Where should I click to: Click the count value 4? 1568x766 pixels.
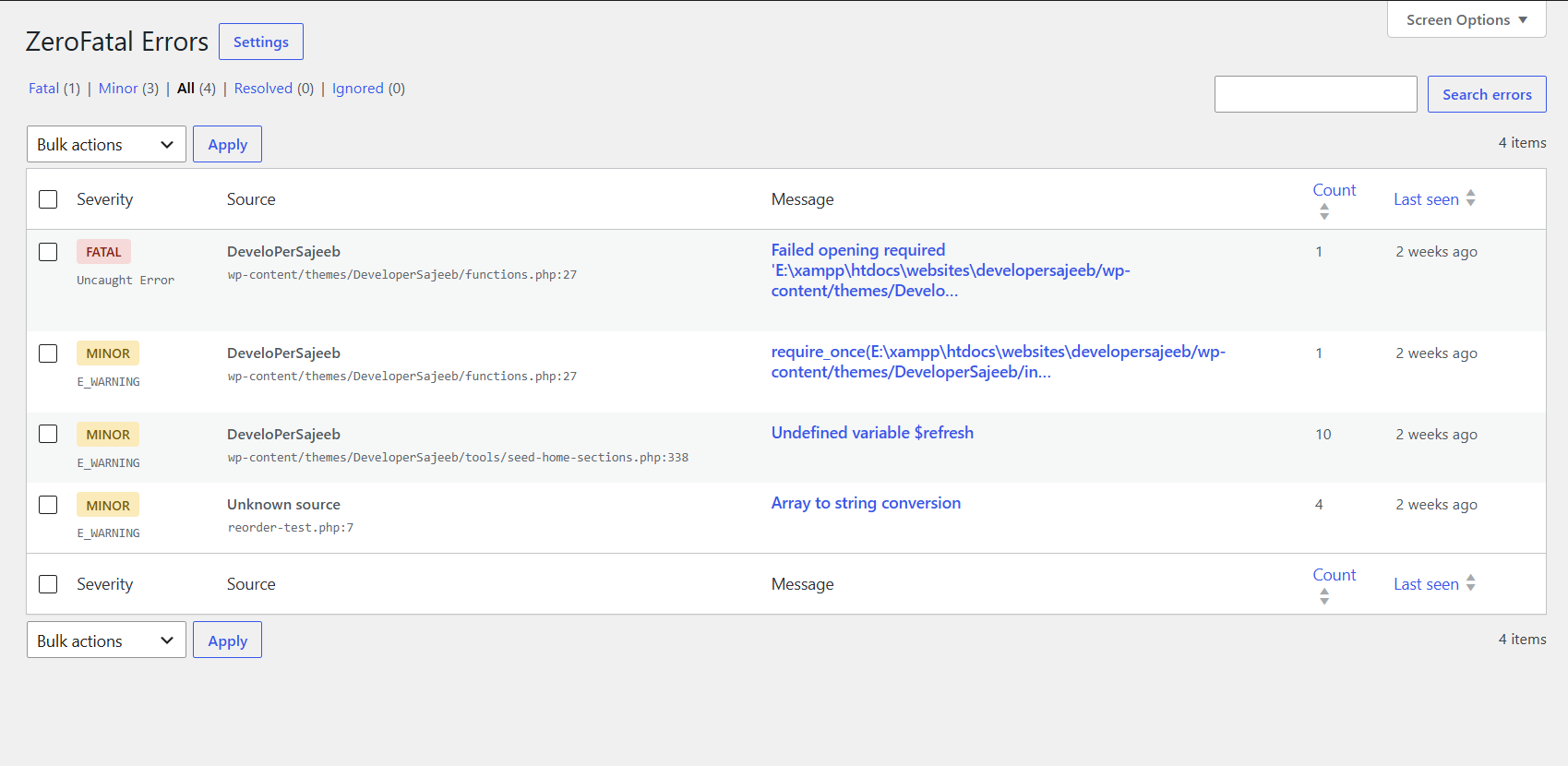(1319, 505)
